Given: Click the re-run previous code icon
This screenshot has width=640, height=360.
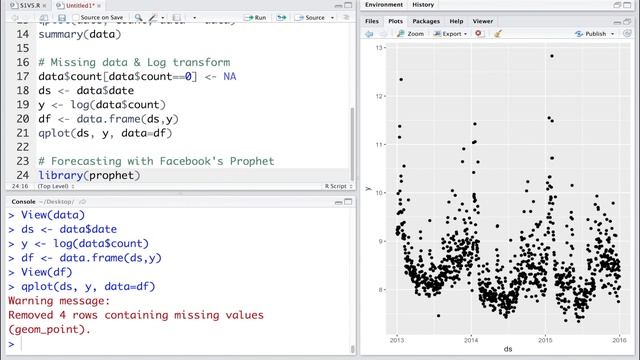Looking at the screenshot, I should (x=281, y=18).
